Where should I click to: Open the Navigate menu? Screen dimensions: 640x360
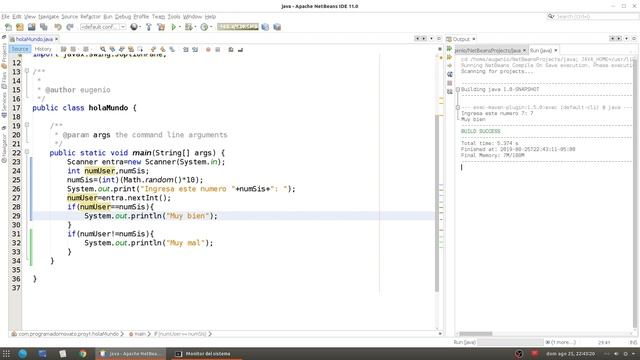click(x=49, y=17)
